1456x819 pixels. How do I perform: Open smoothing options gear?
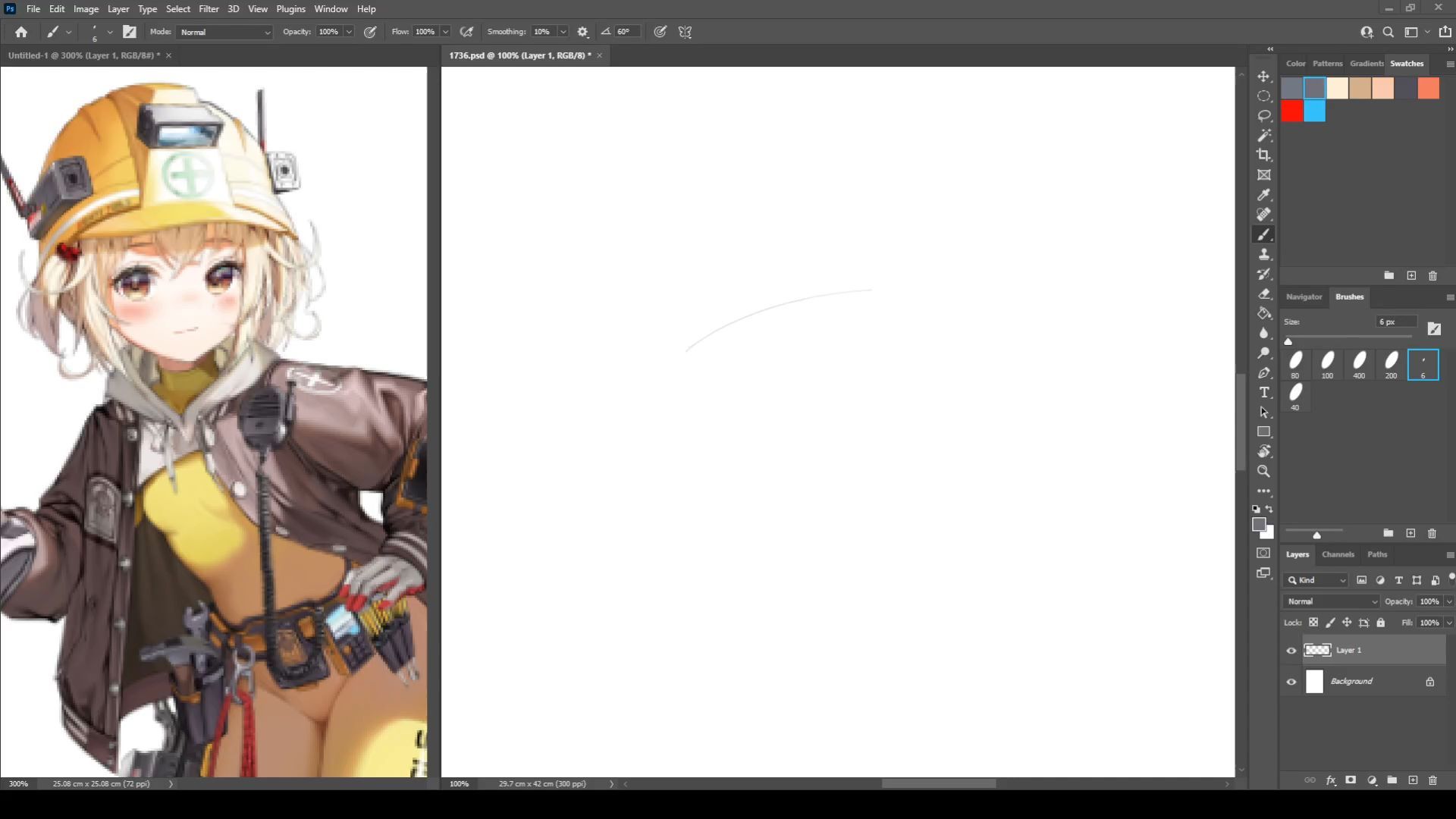click(582, 32)
